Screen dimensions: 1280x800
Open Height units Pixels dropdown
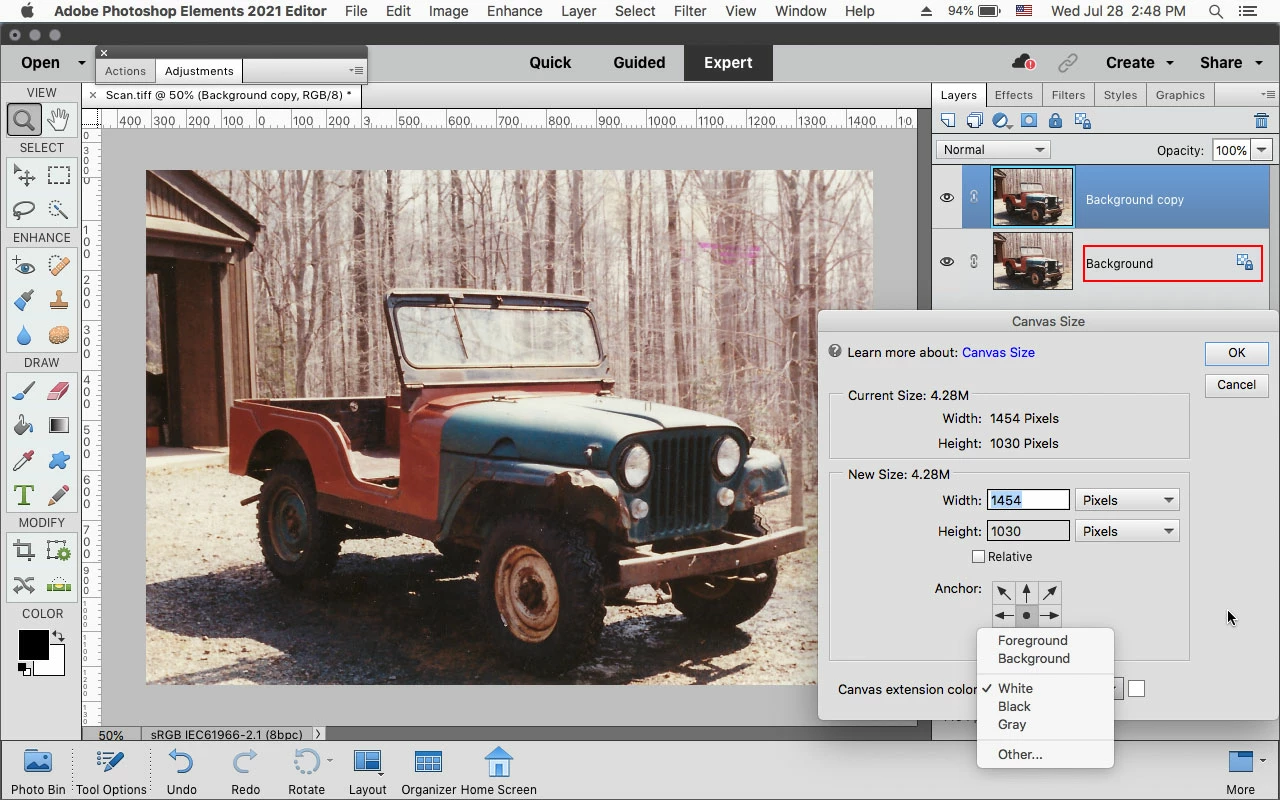click(x=1127, y=531)
